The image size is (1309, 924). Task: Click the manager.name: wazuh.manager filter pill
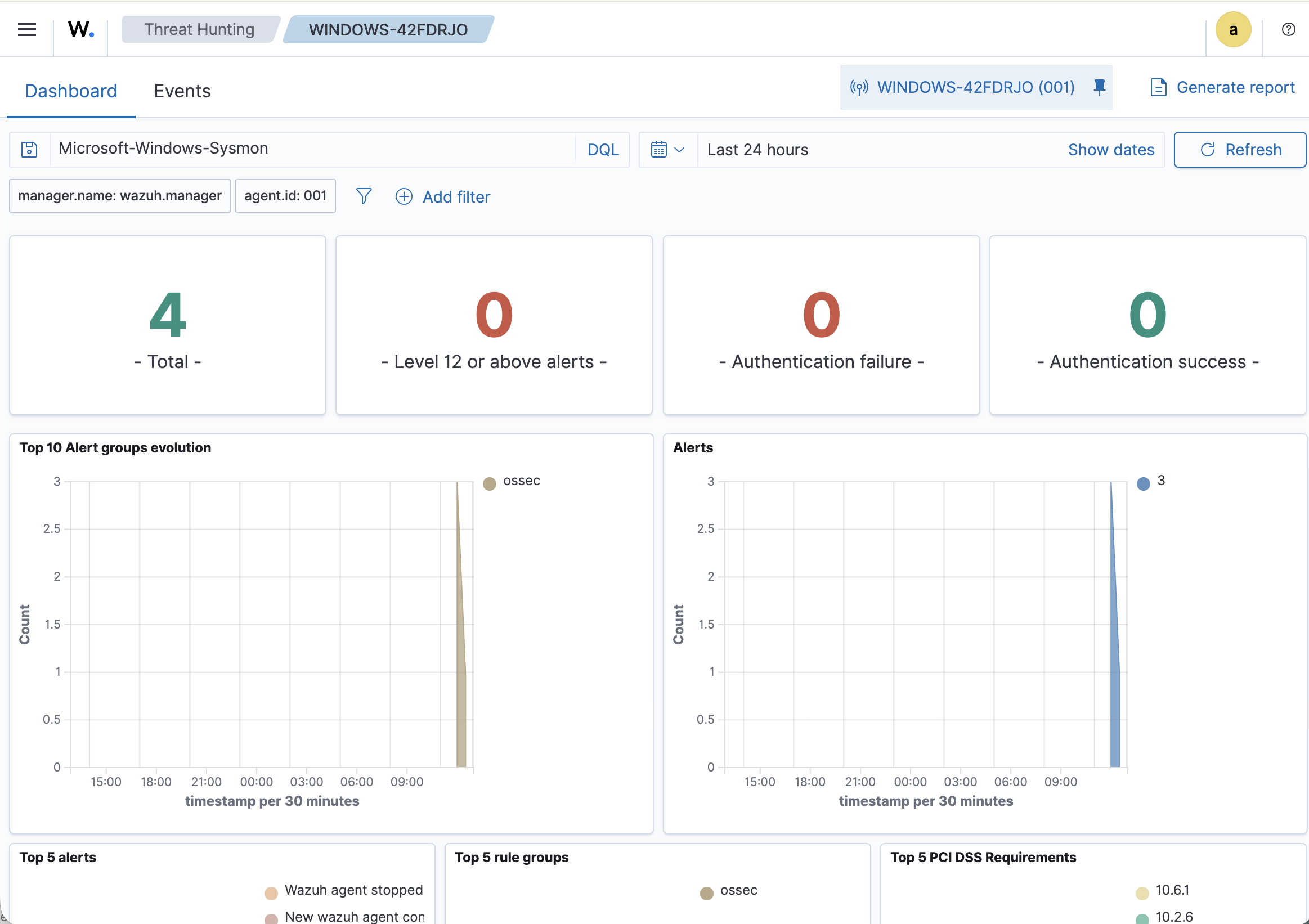(x=120, y=195)
